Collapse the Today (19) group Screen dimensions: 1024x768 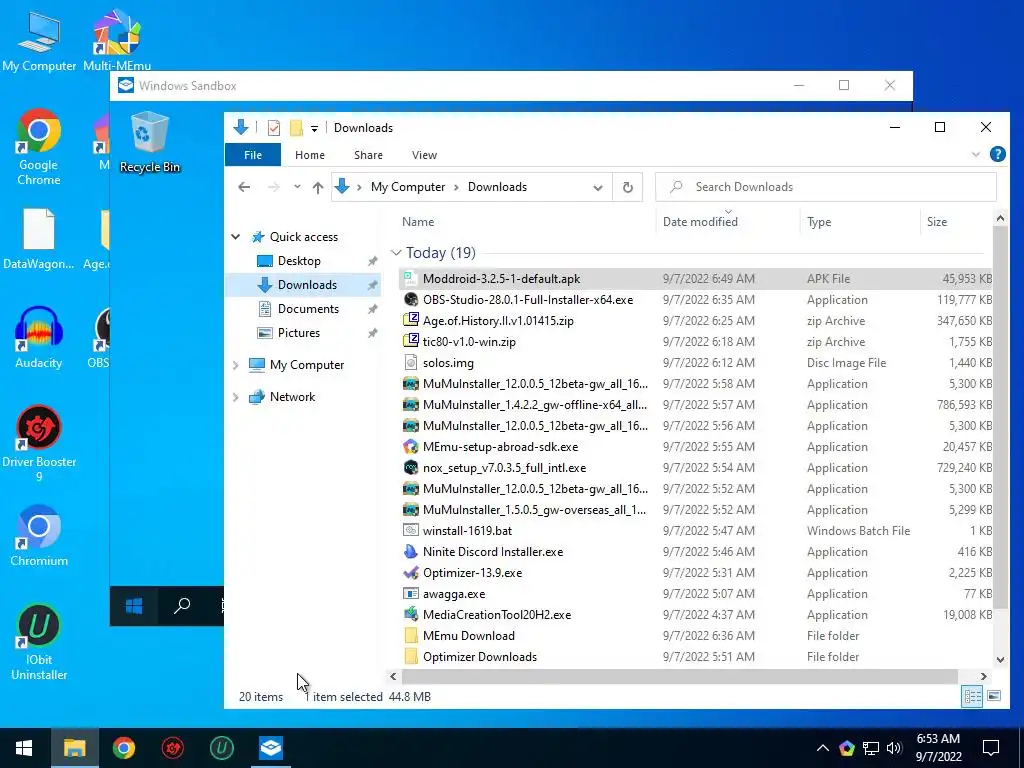point(396,253)
